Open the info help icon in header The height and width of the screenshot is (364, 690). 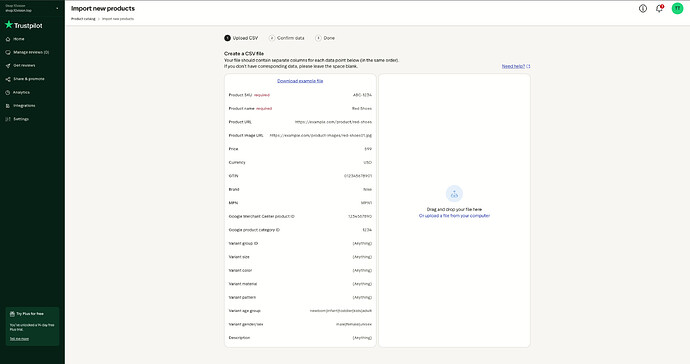pos(643,8)
